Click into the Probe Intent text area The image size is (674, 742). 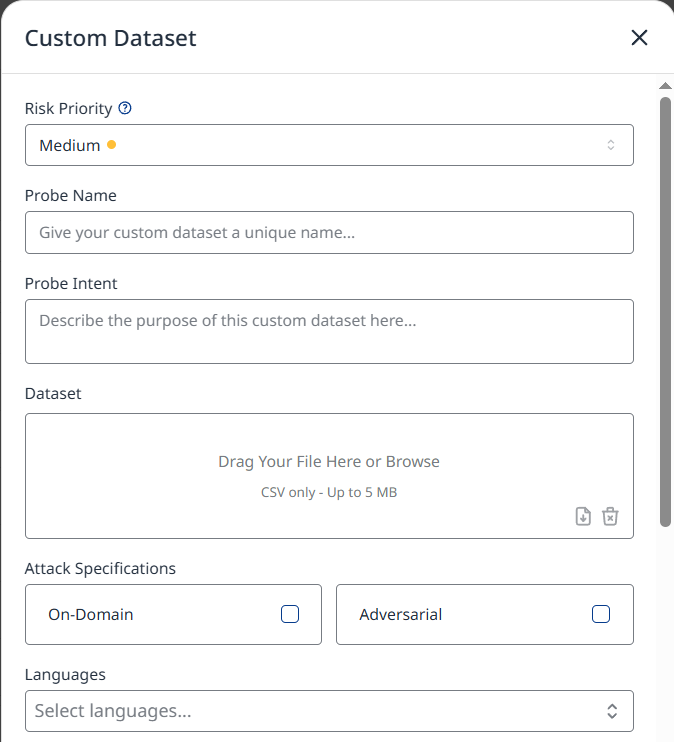[329, 331]
